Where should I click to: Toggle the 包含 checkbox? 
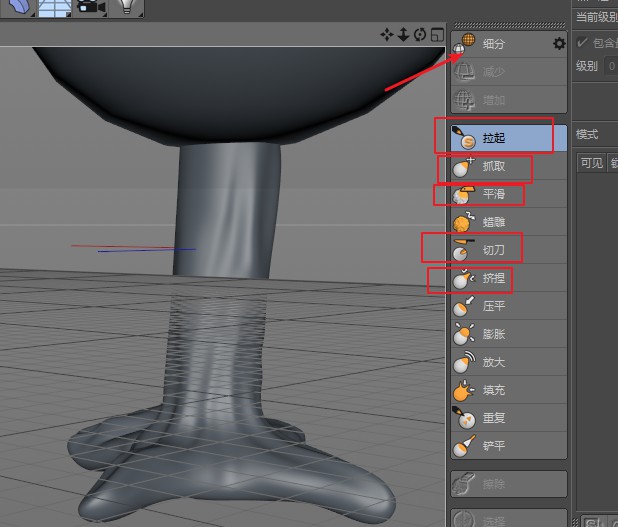coord(582,43)
